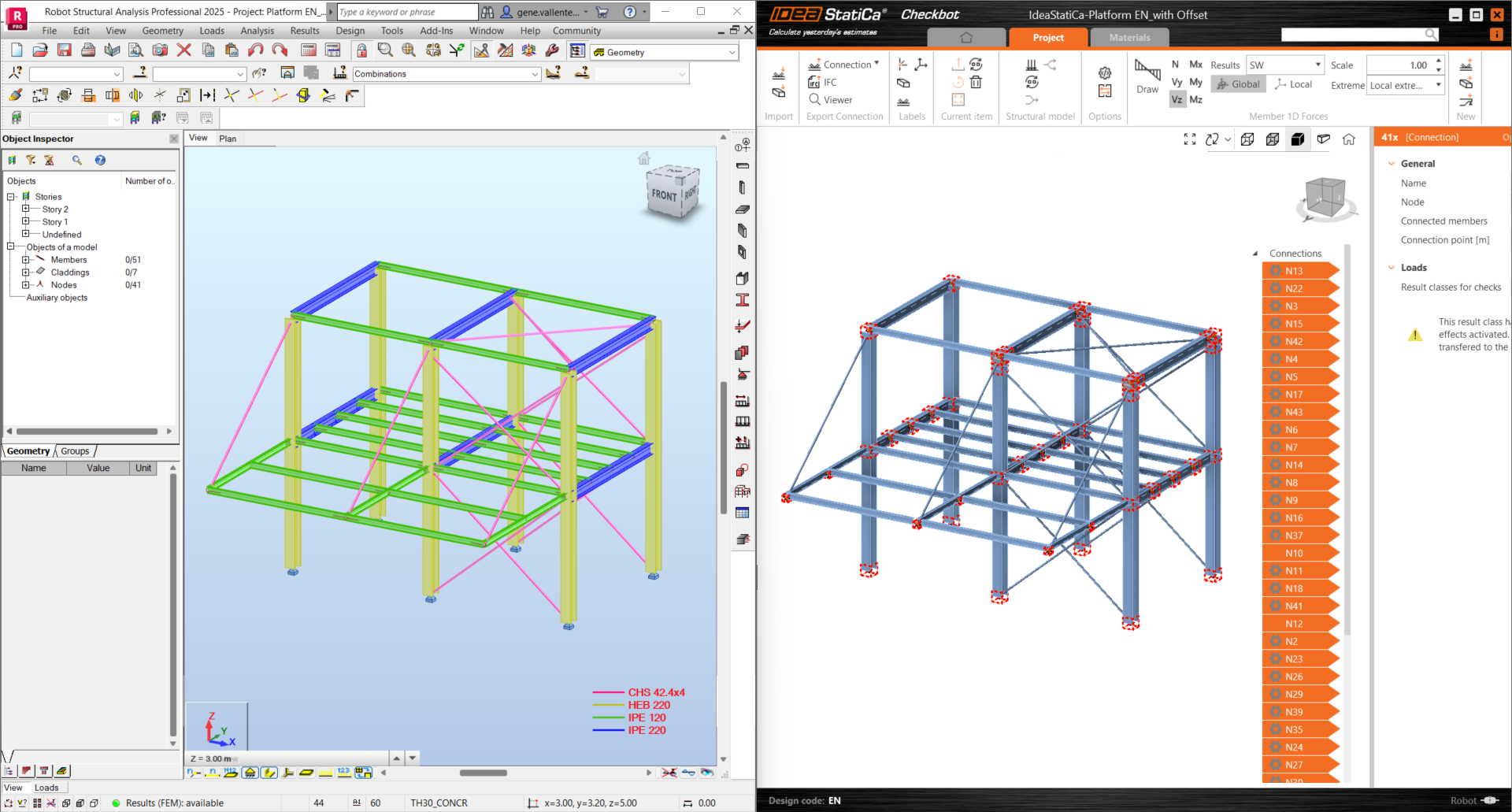This screenshot has width=1512, height=812.
Task: Toggle the Vz force component
Action: pyautogui.click(x=1177, y=99)
